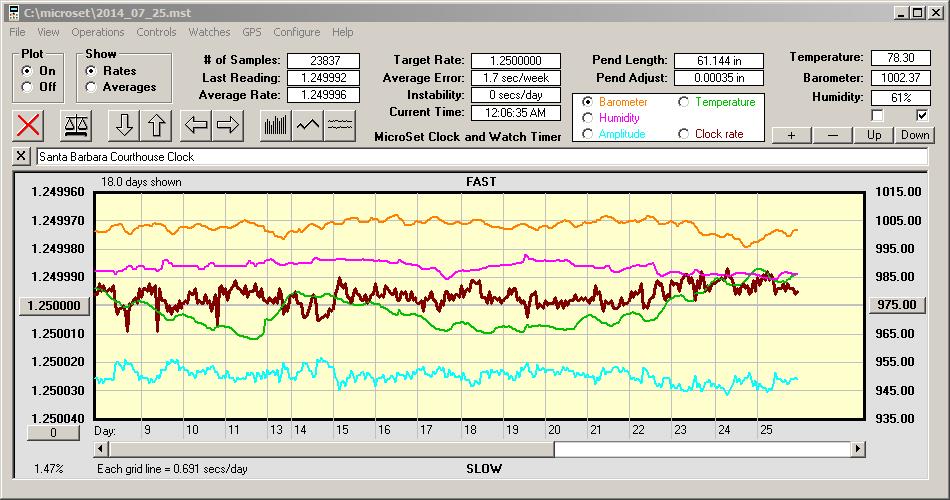Click the Humidity 61% field
950x500 pixels.
[900, 98]
